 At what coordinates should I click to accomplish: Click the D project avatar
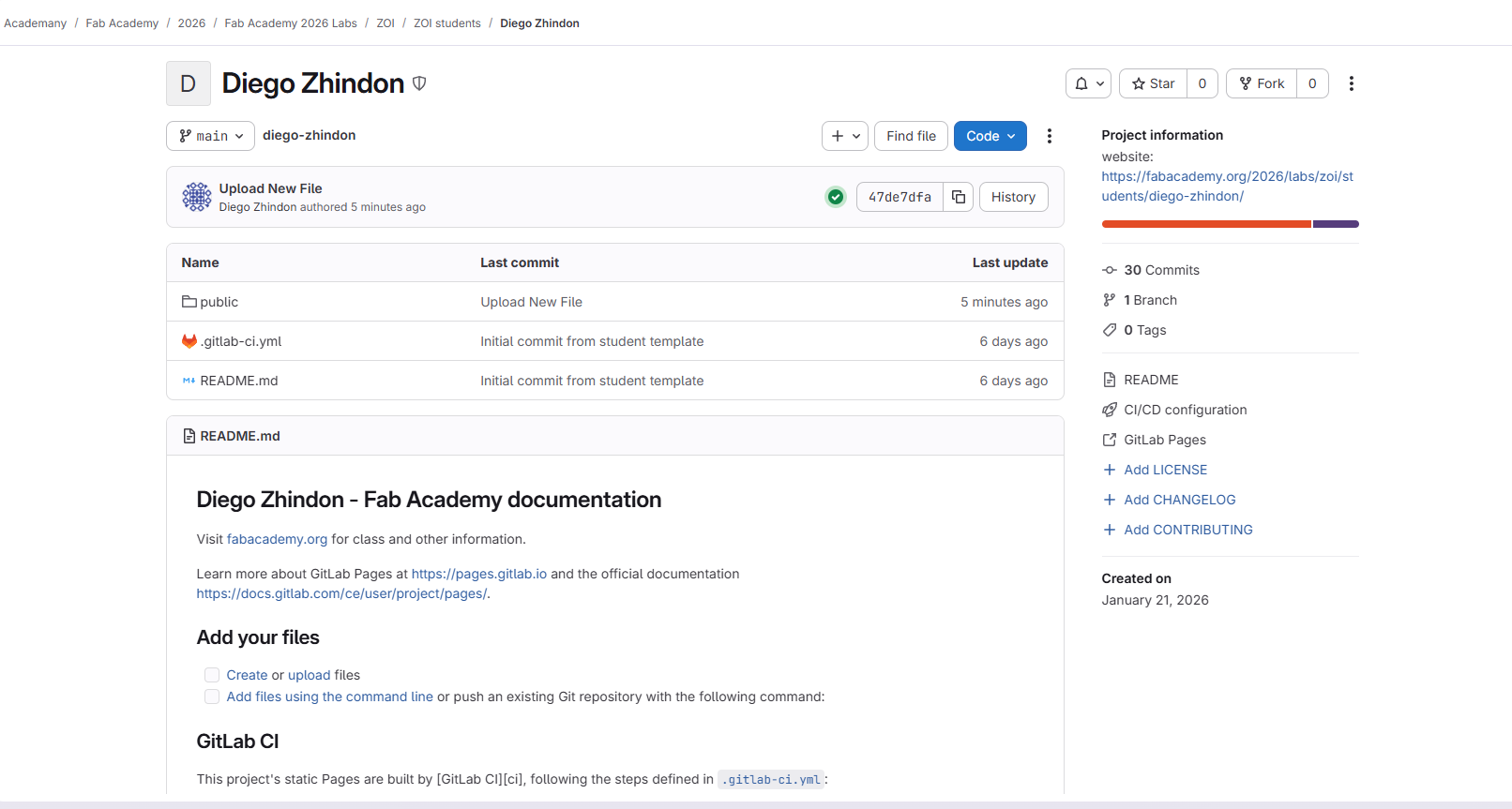click(x=189, y=83)
